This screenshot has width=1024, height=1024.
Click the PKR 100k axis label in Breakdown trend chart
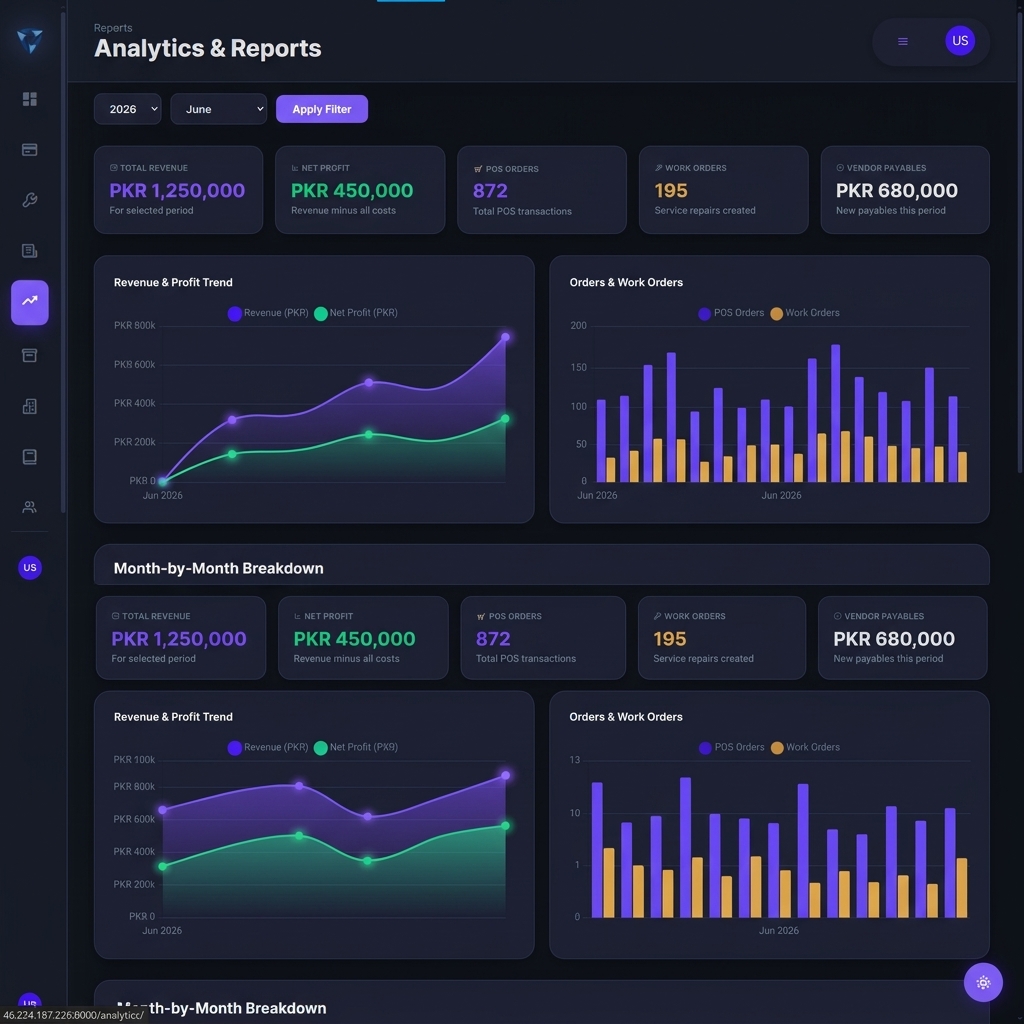click(x=134, y=760)
